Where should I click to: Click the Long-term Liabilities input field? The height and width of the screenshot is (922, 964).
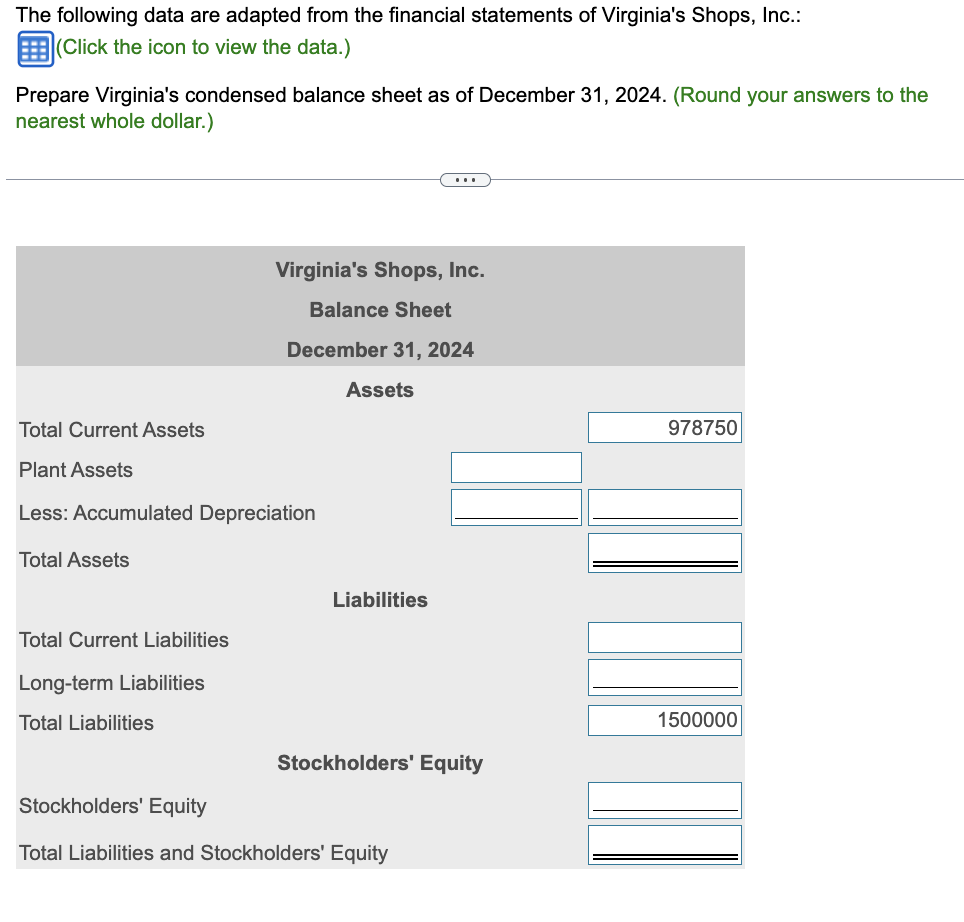665,677
